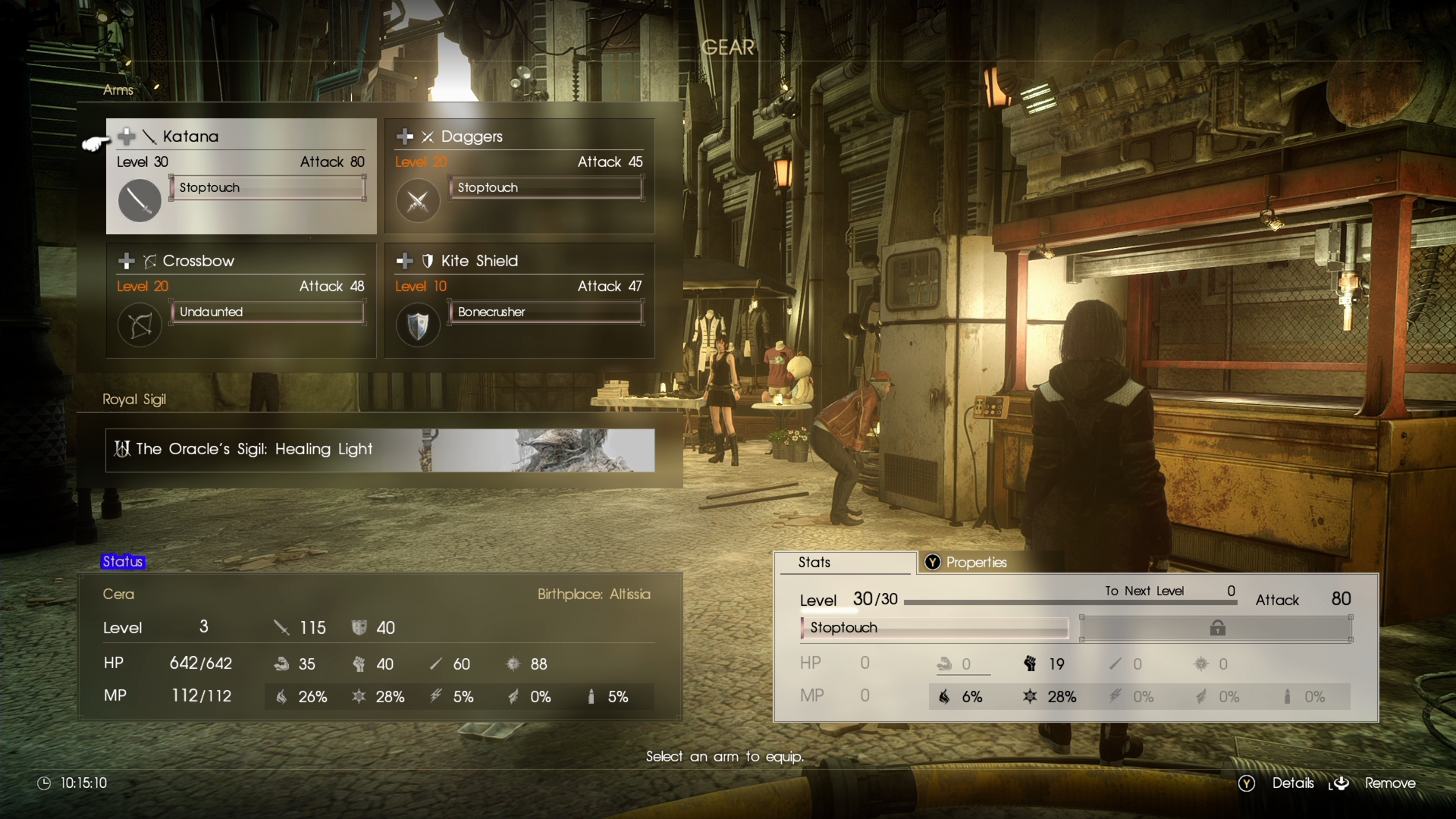Select the Katana weapon slot
Image resolution: width=1456 pixels, height=819 pixels.
241,176
